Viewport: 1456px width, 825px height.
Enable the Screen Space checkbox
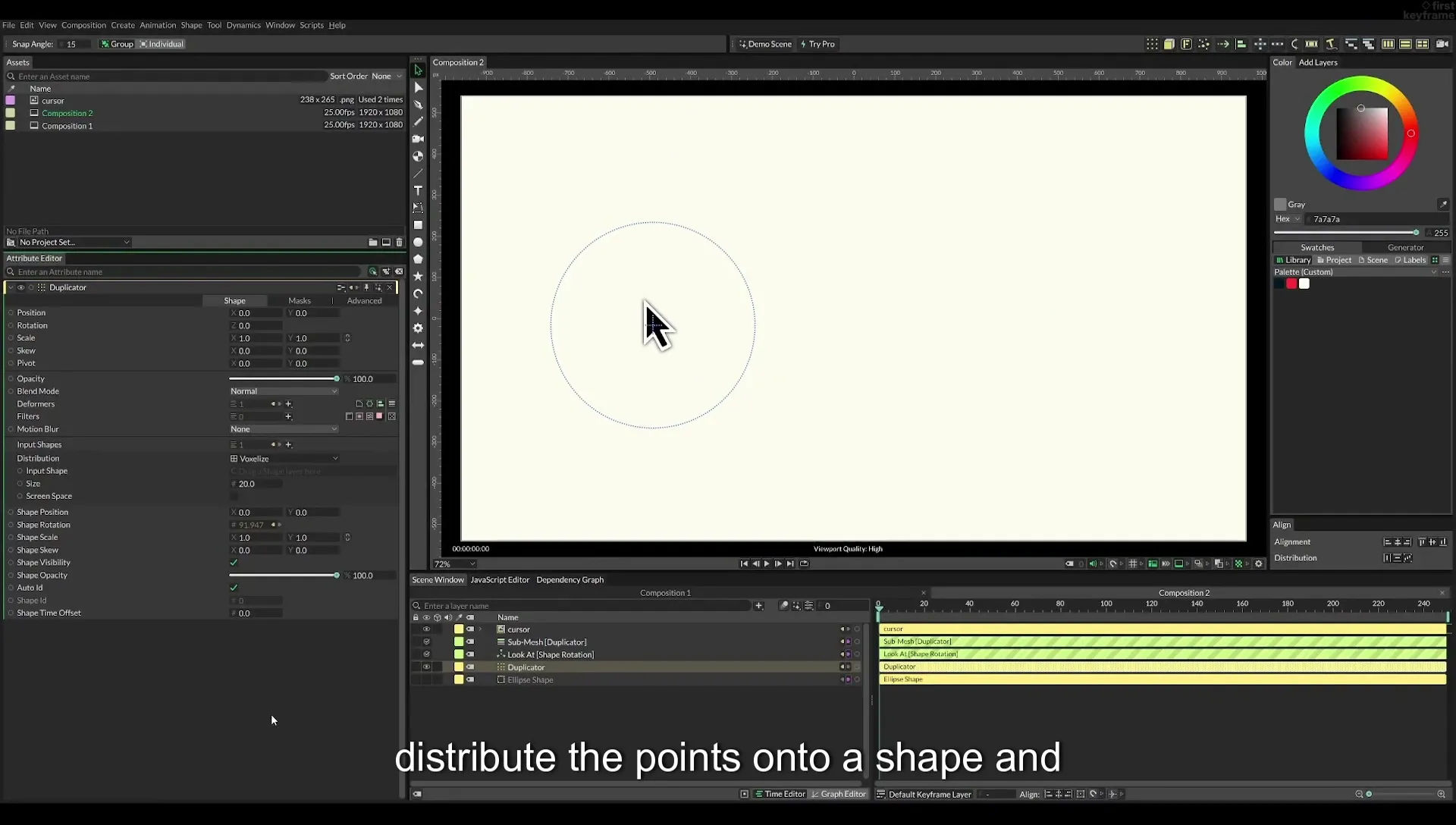(234, 496)
